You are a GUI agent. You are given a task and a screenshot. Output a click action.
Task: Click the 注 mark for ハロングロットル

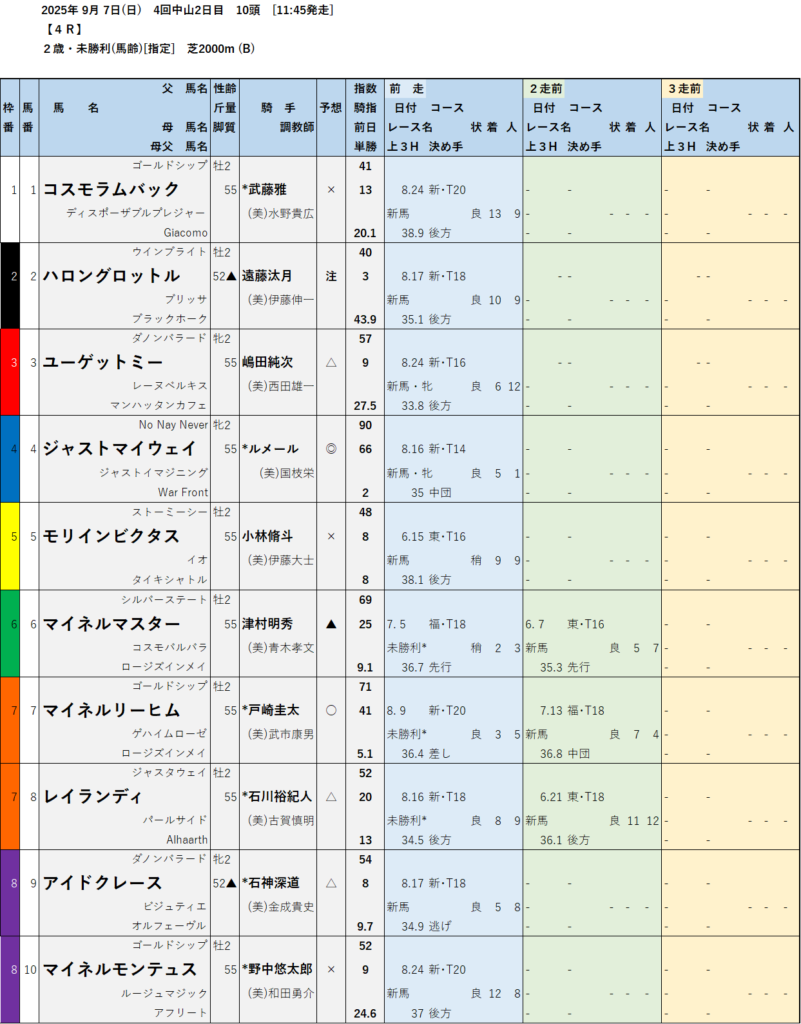pyautogui.click(x=330, y=276)
